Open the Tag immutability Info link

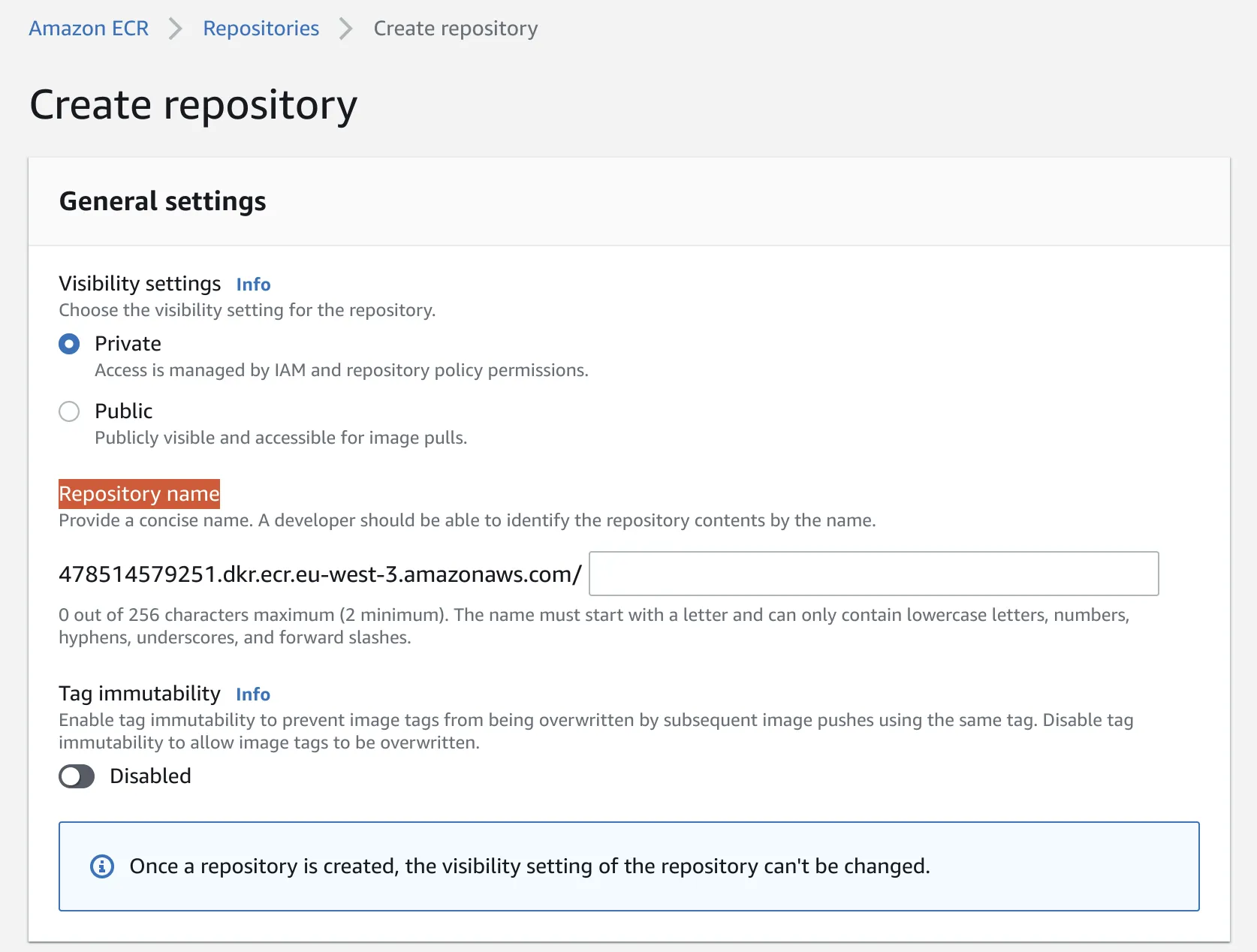pyautogui.click(x=253, y=694)
